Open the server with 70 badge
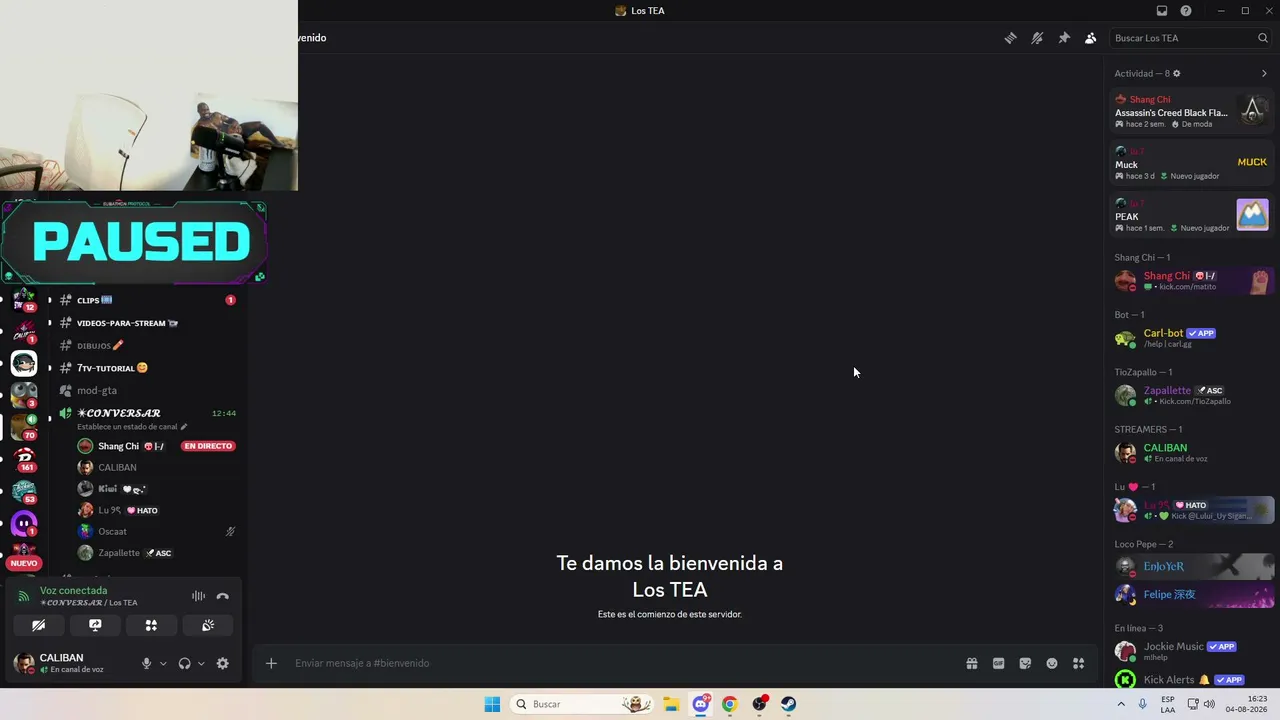Viewport: 1280px width, 720px height. pos(24,427)
